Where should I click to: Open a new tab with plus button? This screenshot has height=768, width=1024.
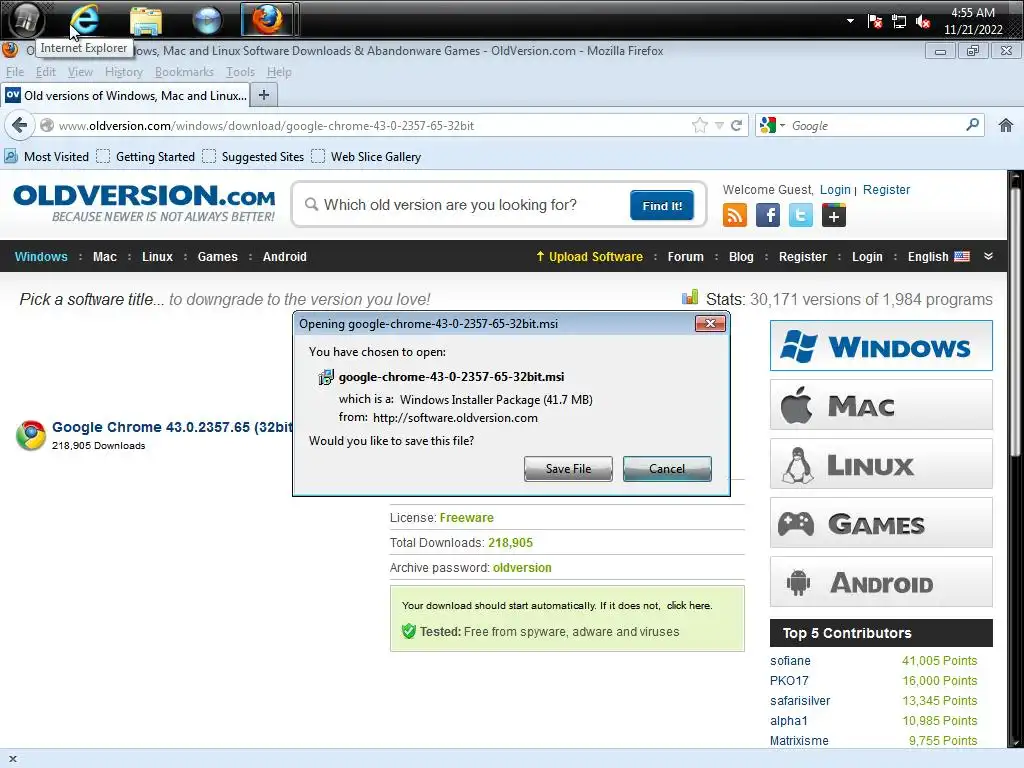pos(264,95)
